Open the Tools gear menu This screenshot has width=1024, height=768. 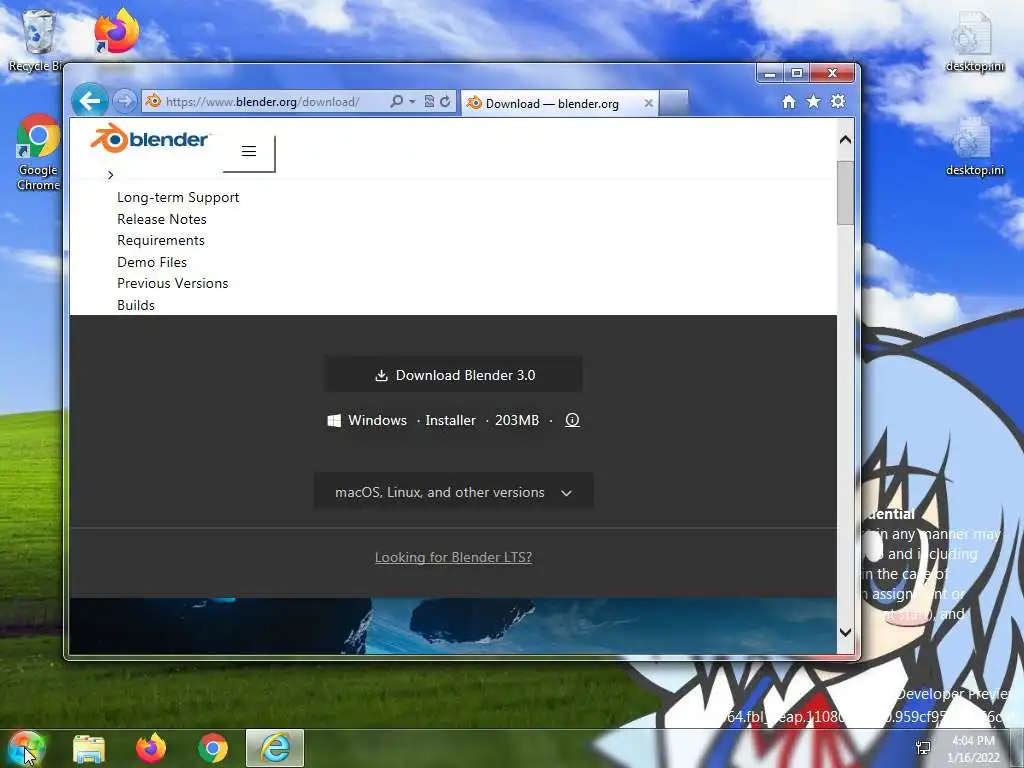[x=838, y=102]
